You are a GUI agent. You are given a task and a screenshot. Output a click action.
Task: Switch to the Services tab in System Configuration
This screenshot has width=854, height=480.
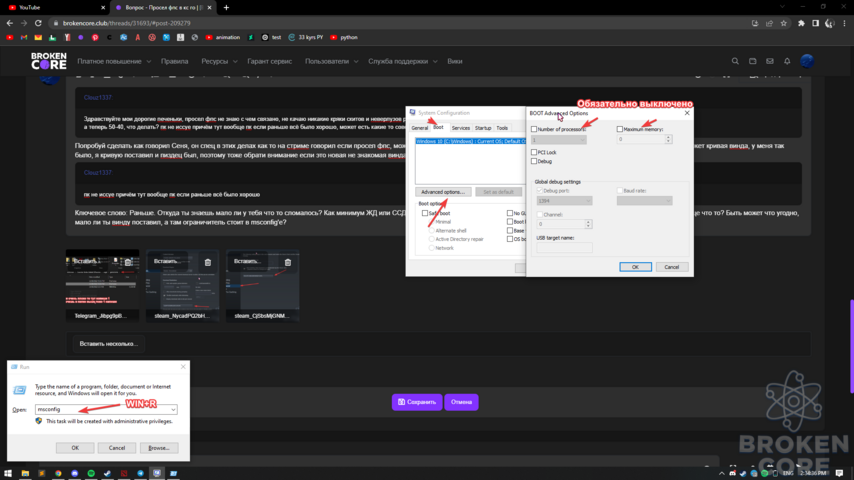(x=460, y=128)
